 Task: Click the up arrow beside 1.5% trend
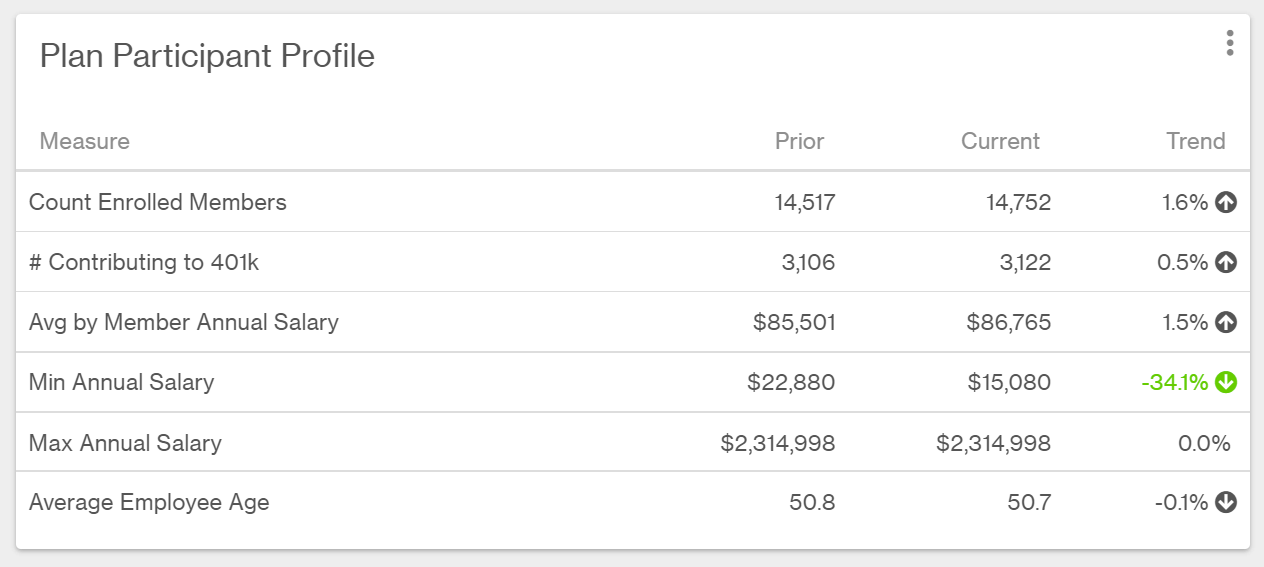click(1226, 323)
